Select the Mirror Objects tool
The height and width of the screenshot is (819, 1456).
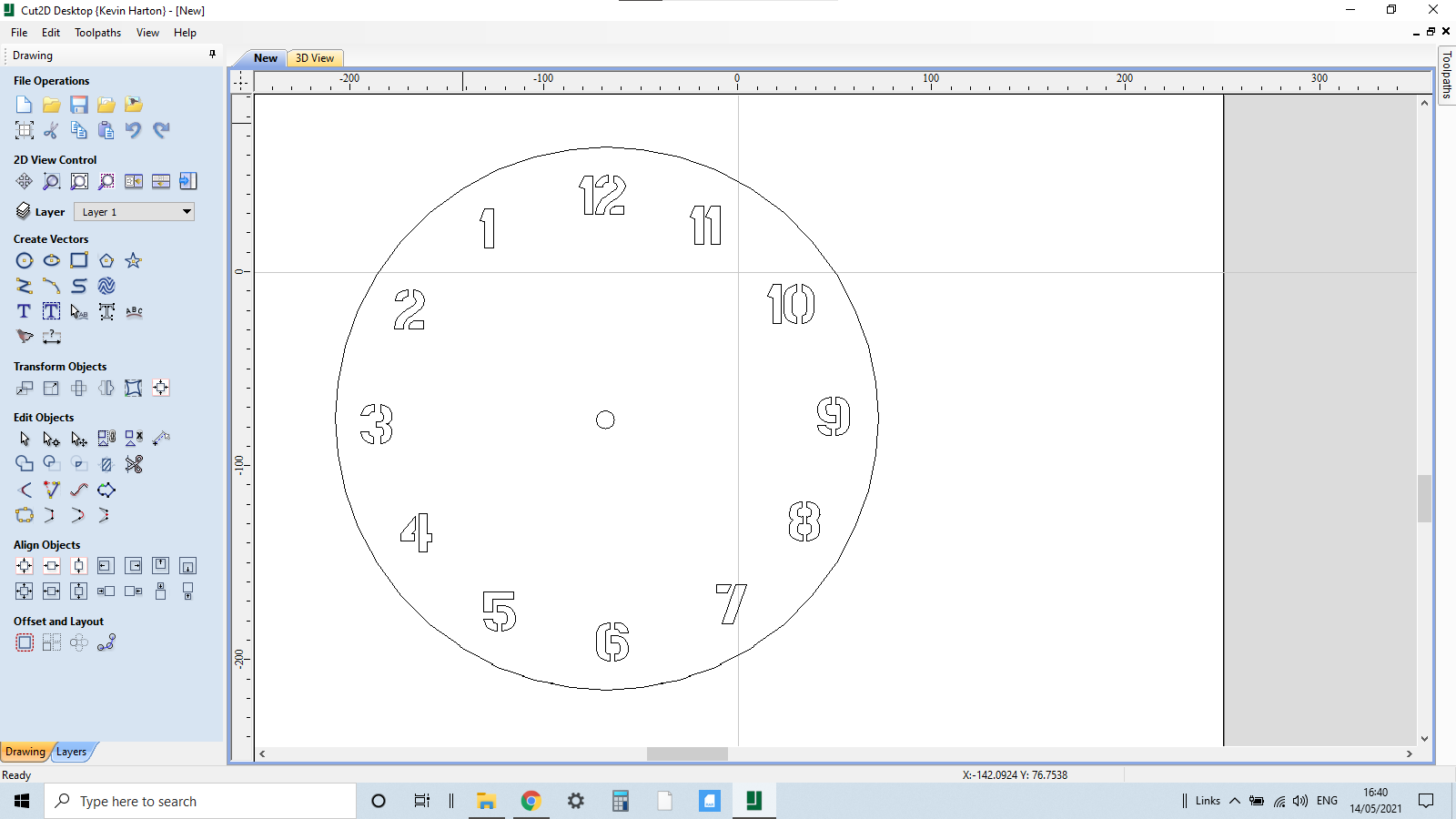(x=106, y=388)
